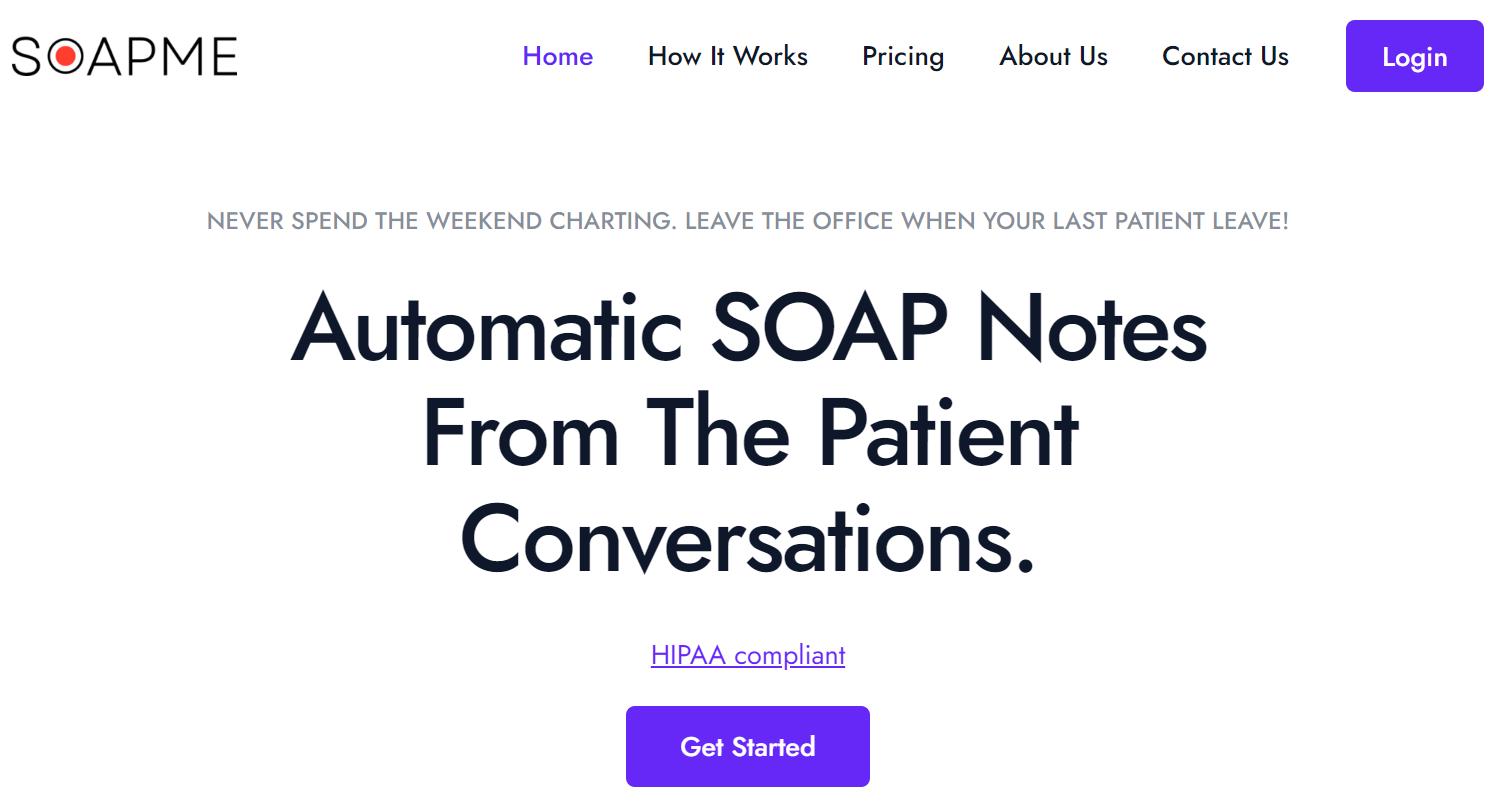This screenshot has width=1498, height=797.
Task: Click Pricing in the top navigation bar
Action: (x=902, y=57)
